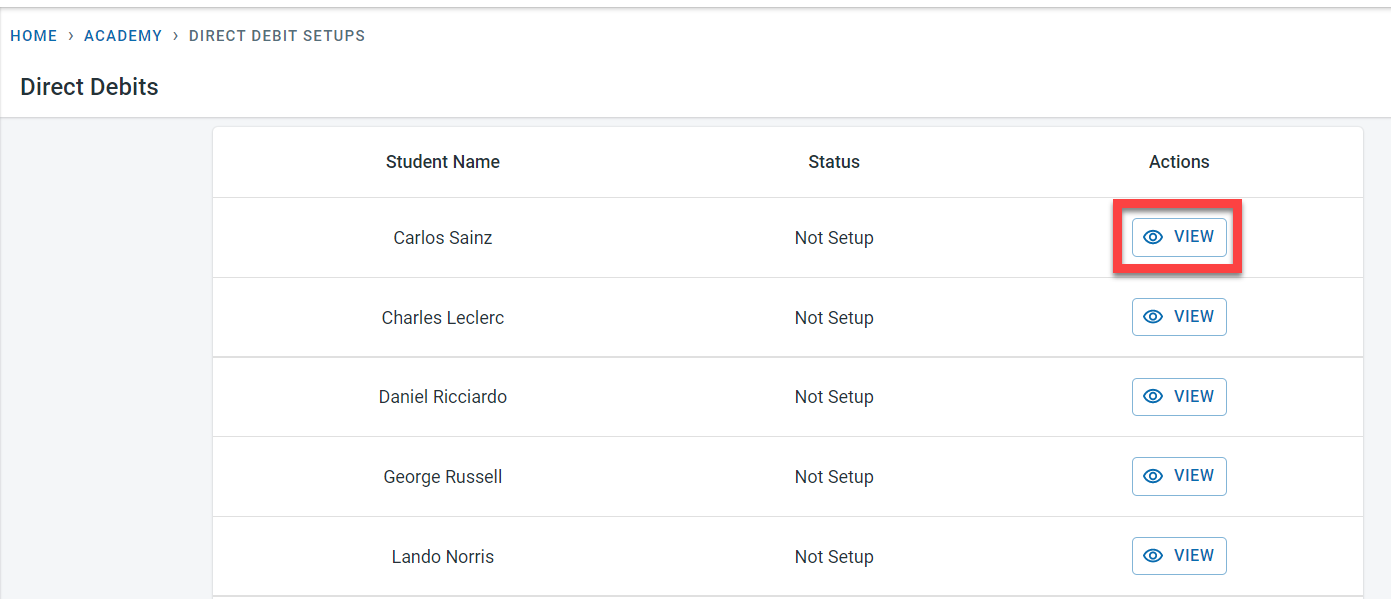Click the Daniel Ricciardo name cell

tap(443, 397)
